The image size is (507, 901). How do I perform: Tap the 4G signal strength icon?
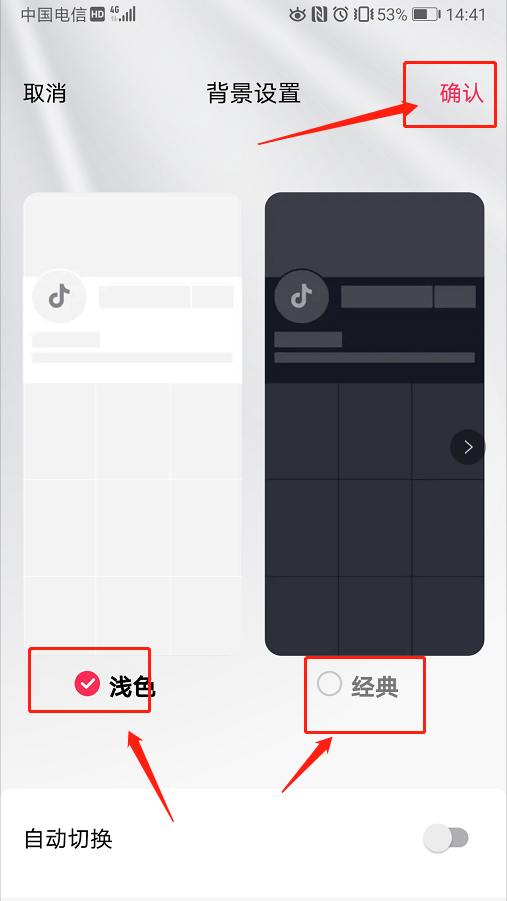122,14
